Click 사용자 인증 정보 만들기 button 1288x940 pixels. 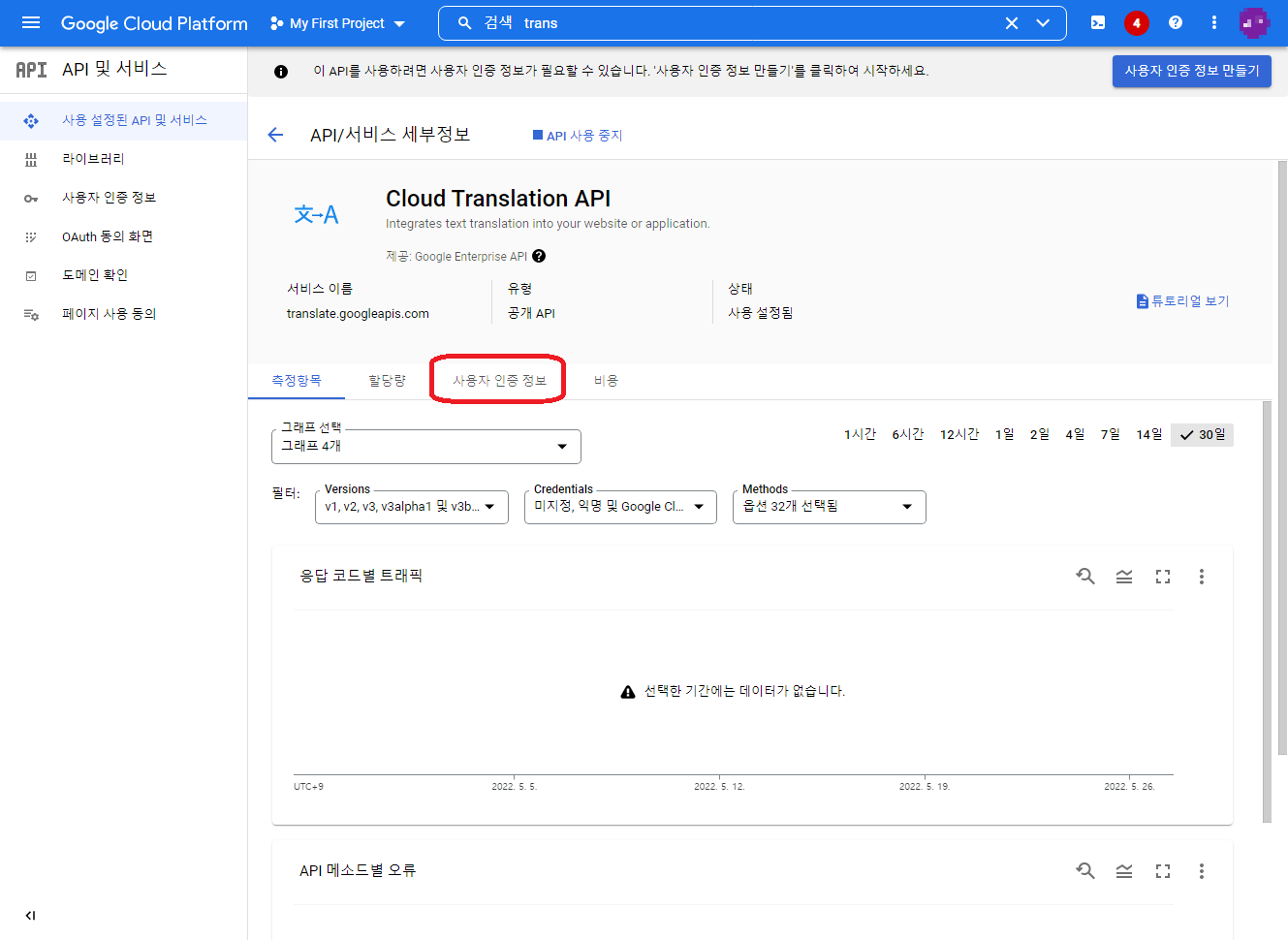click(1191, 71)
